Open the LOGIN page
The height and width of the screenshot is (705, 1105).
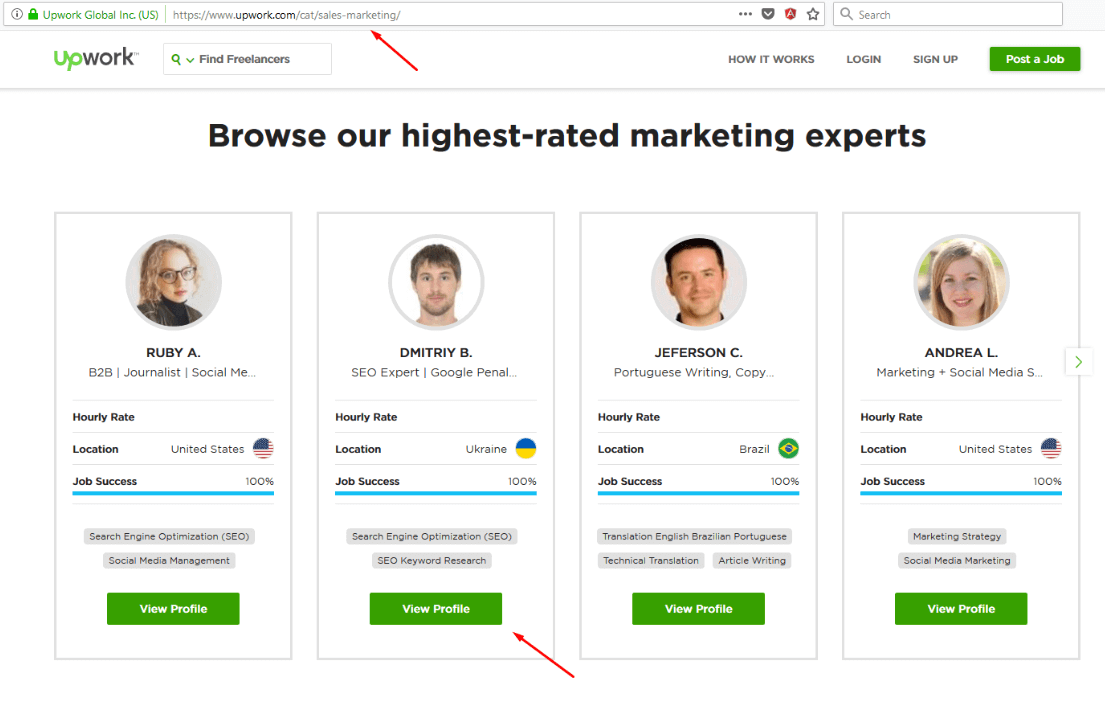pyautogui.click(x=863, y=59)
